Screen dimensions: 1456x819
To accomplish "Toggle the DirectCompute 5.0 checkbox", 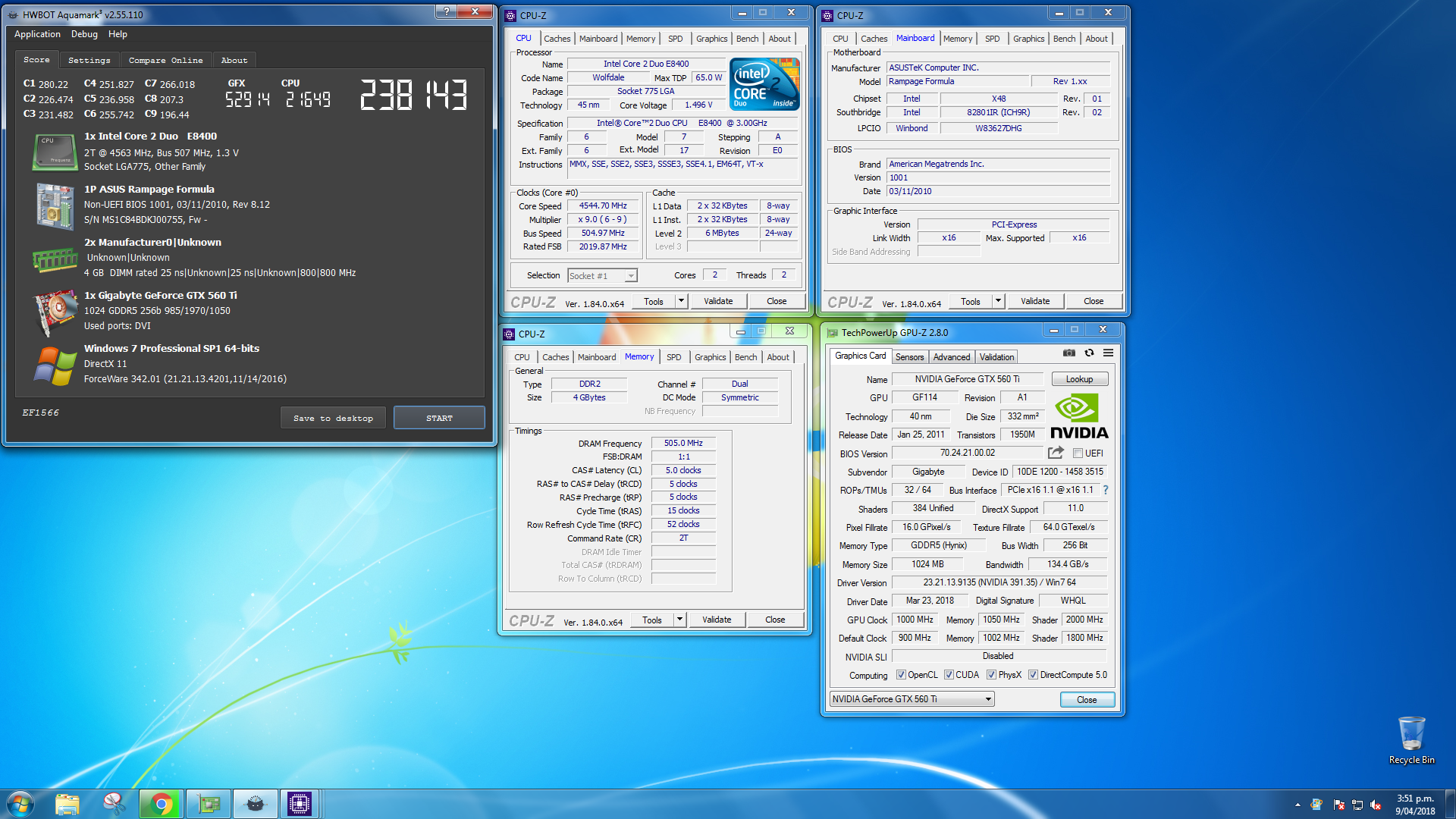I will tap(1033, 675).
